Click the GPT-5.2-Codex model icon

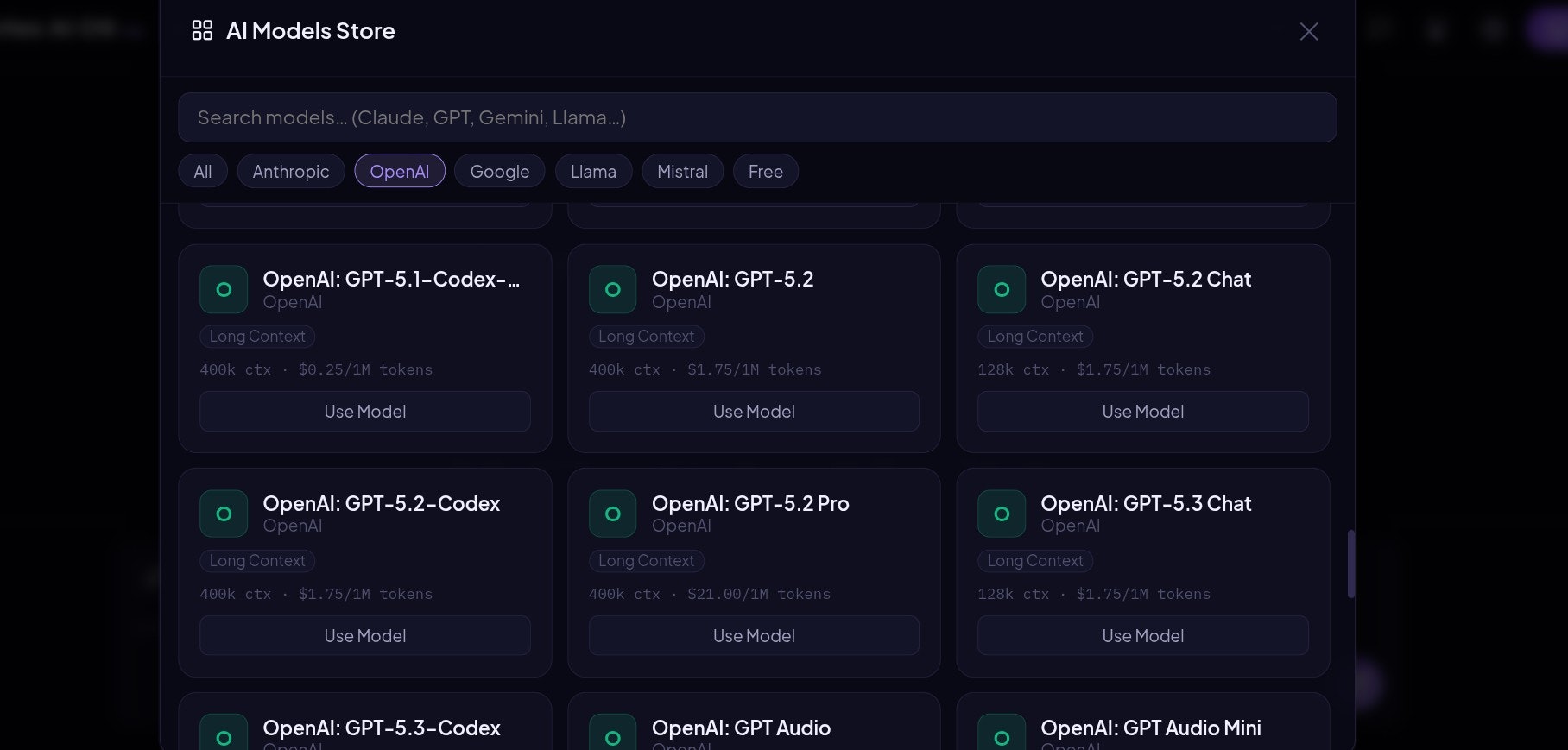point(224,514)
